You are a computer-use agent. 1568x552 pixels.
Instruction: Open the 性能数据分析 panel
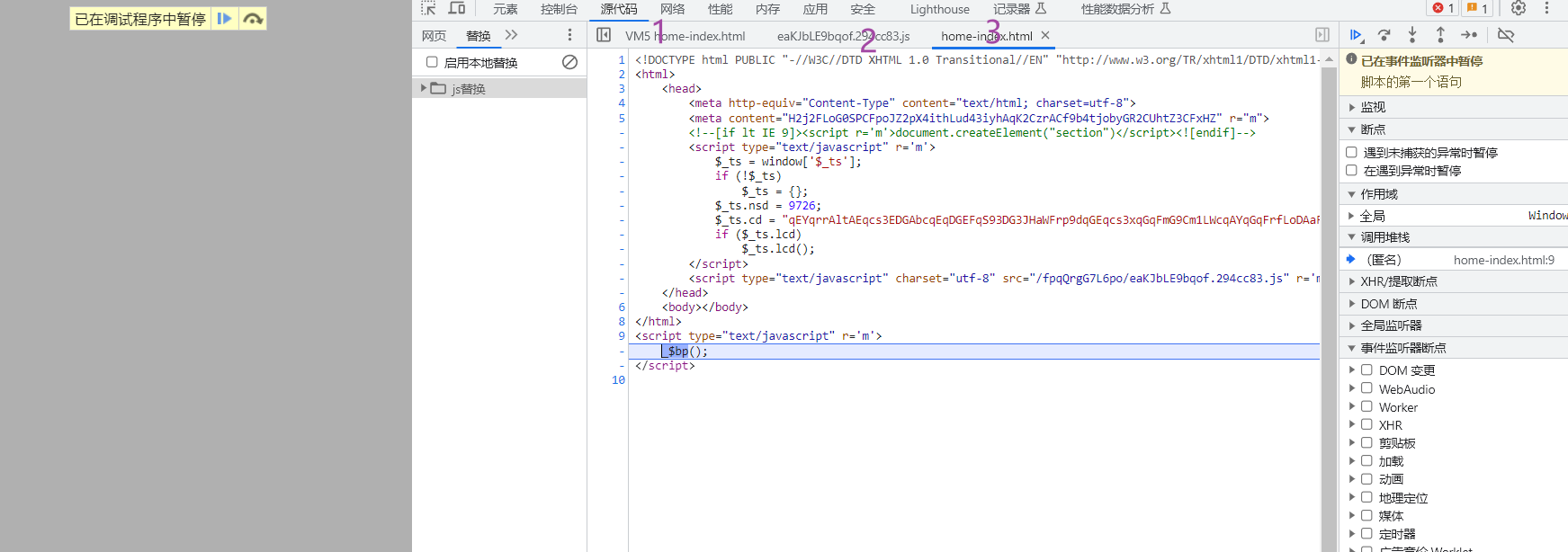(1125, 9)
